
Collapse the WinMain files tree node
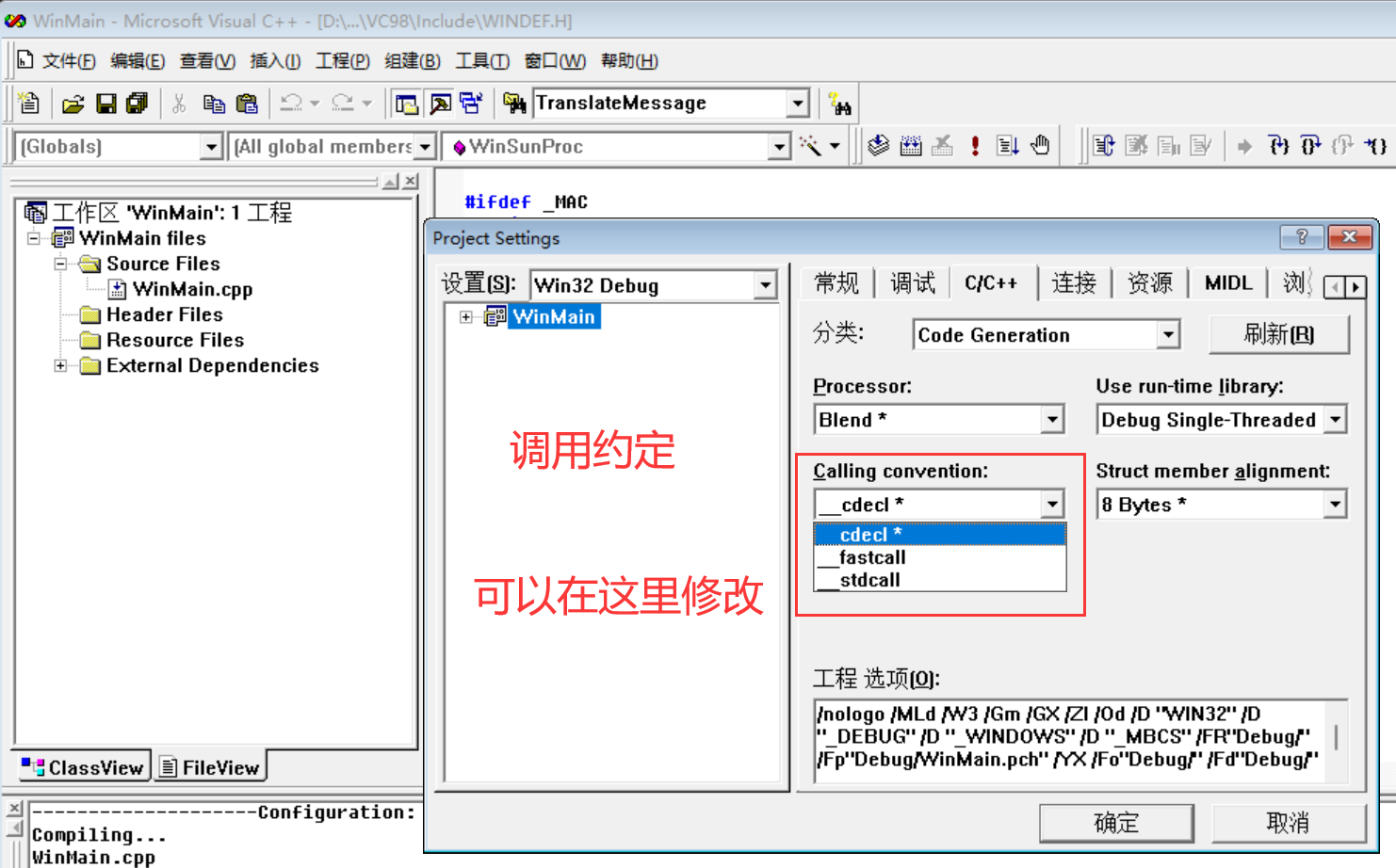[x=34, y=238]
